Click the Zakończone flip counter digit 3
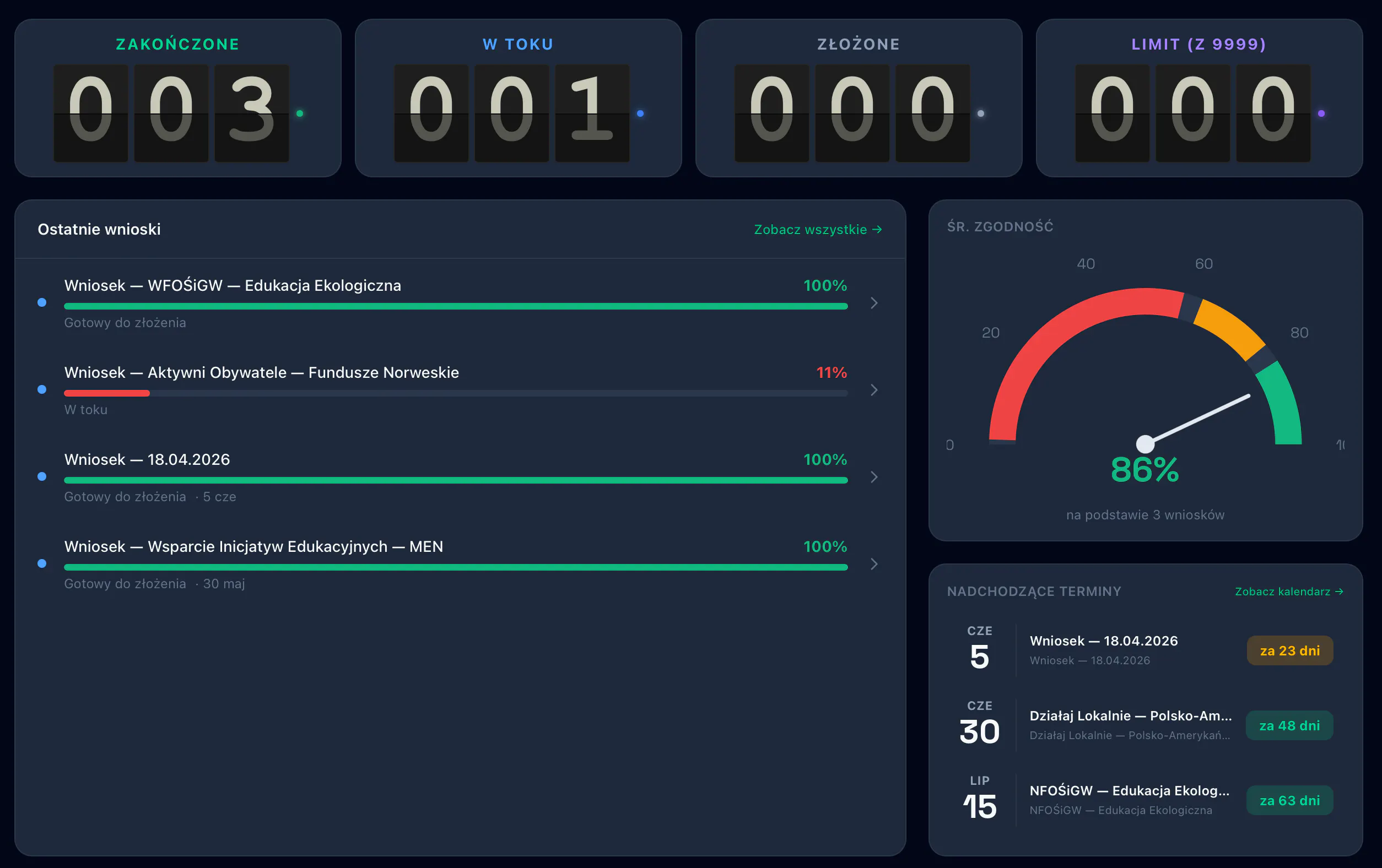The height and width of the screenshot is (868, 1382). tap(252, 113)
